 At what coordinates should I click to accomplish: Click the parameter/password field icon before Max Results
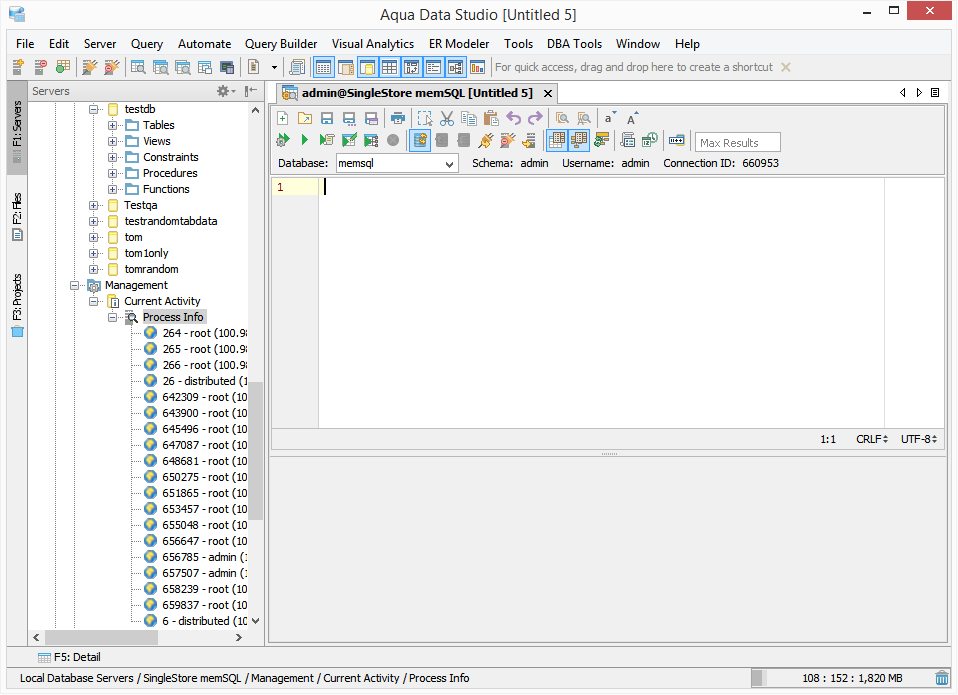click(676, 140)
